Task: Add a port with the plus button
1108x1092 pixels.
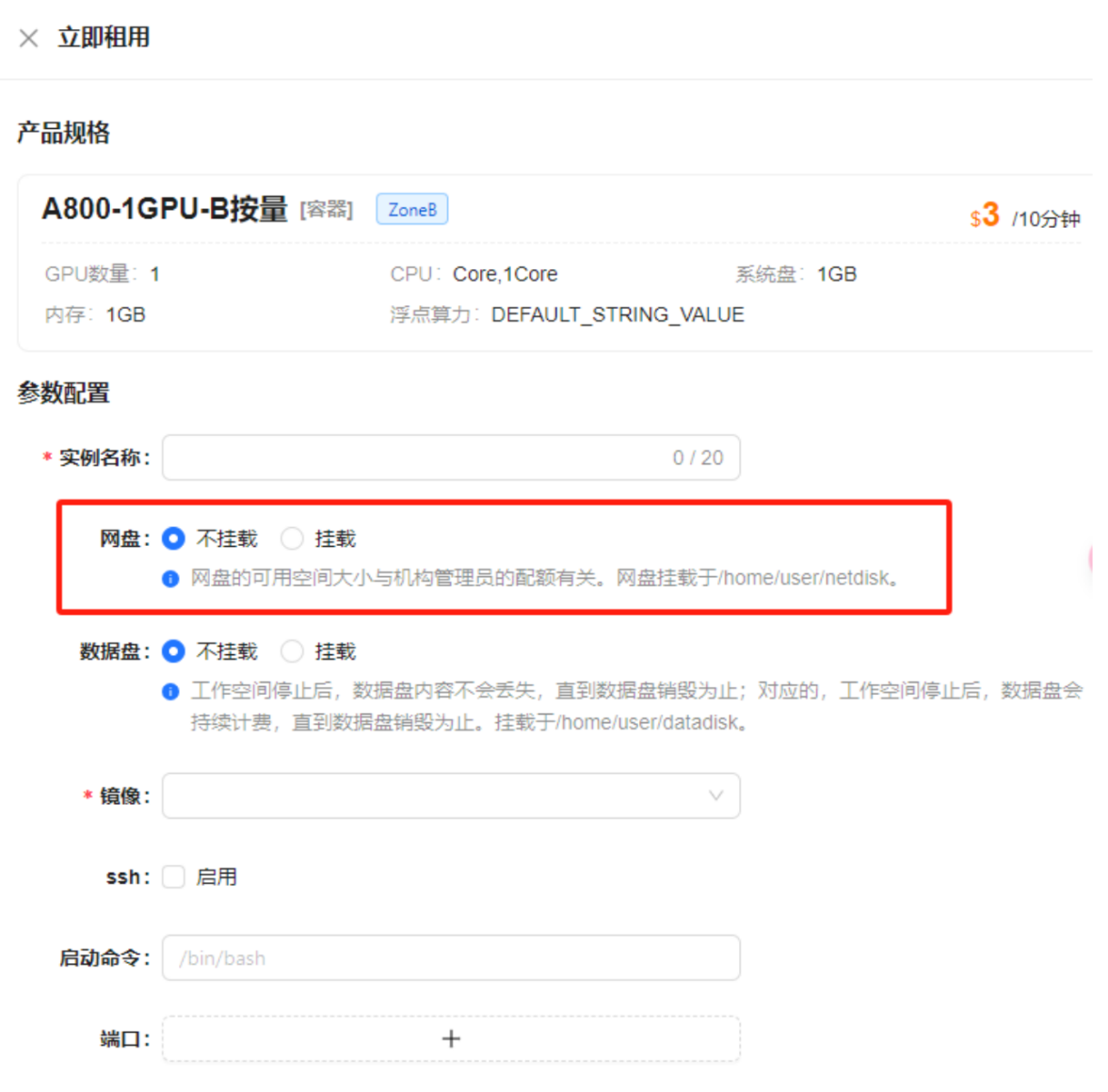Action: (451, 1038)
